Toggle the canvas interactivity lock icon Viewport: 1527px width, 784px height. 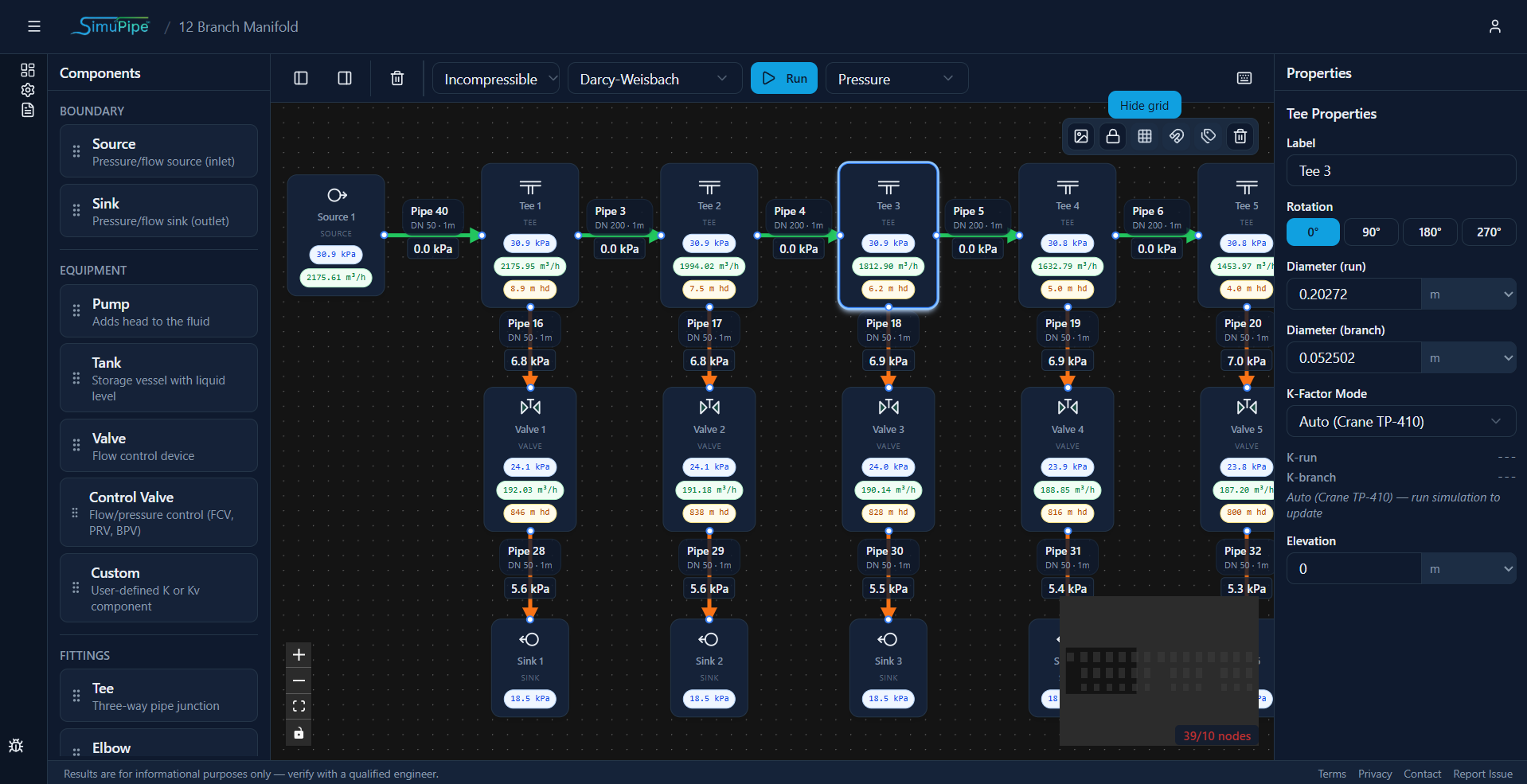coord(299,732)
